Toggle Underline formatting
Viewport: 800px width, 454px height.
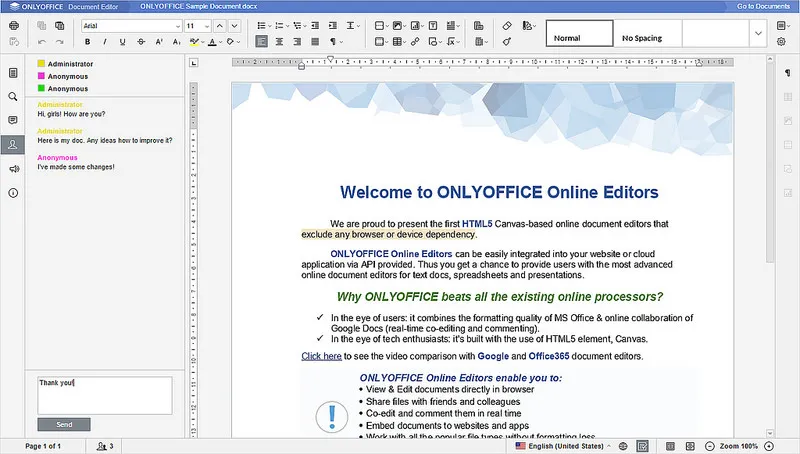click(122, 42)
